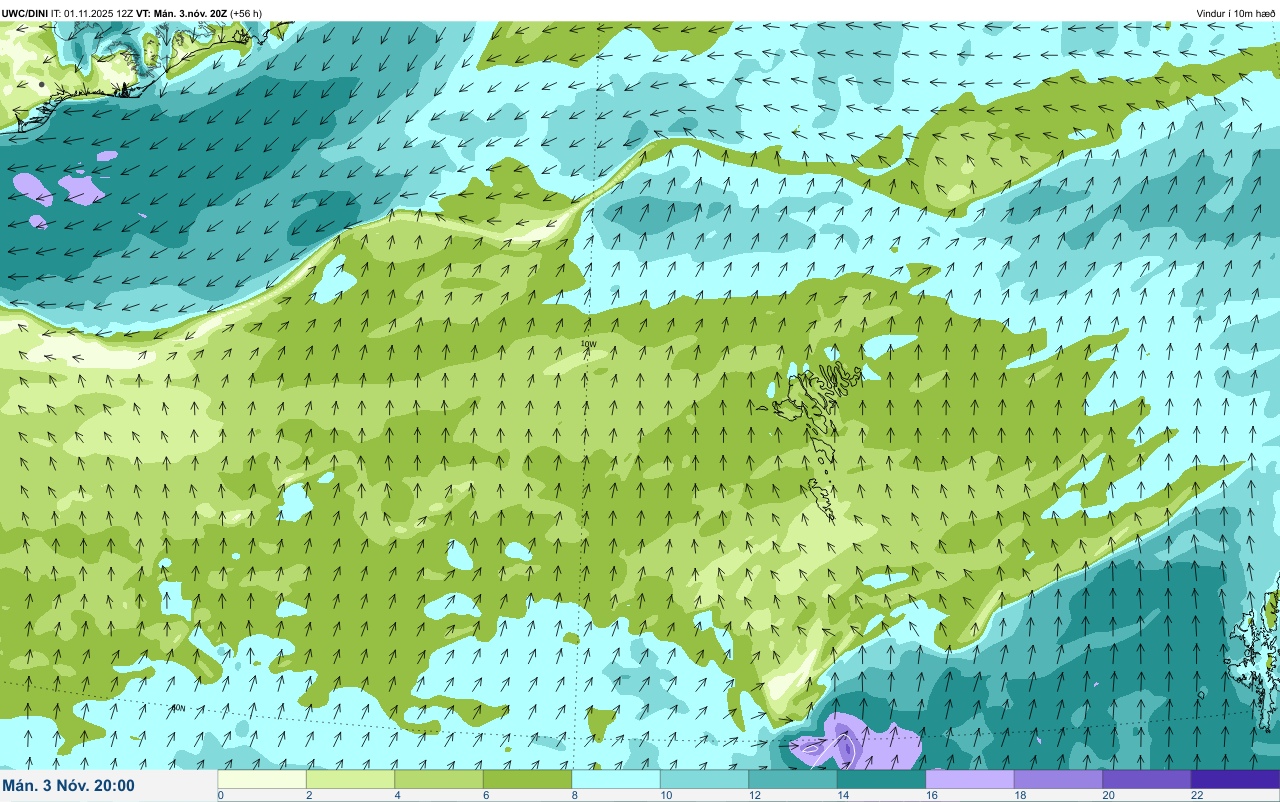This screenshot has height=802, width=1280.
Task: Click the 0–2 wind speed legend swatch
Action: pos(262,779)
